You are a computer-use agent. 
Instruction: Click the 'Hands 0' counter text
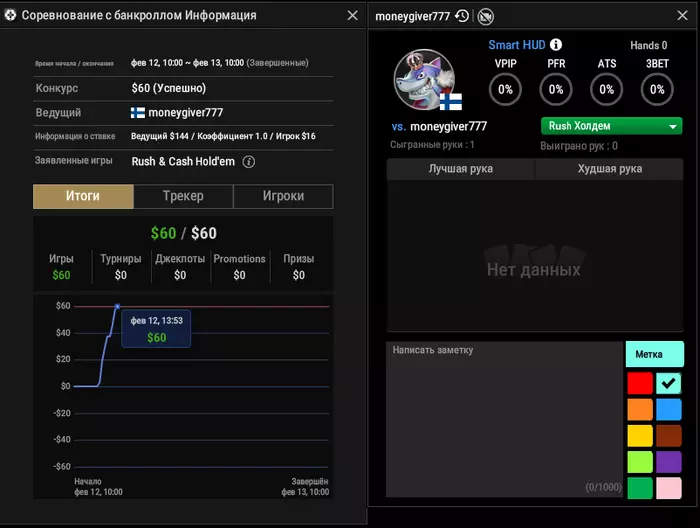649,45
